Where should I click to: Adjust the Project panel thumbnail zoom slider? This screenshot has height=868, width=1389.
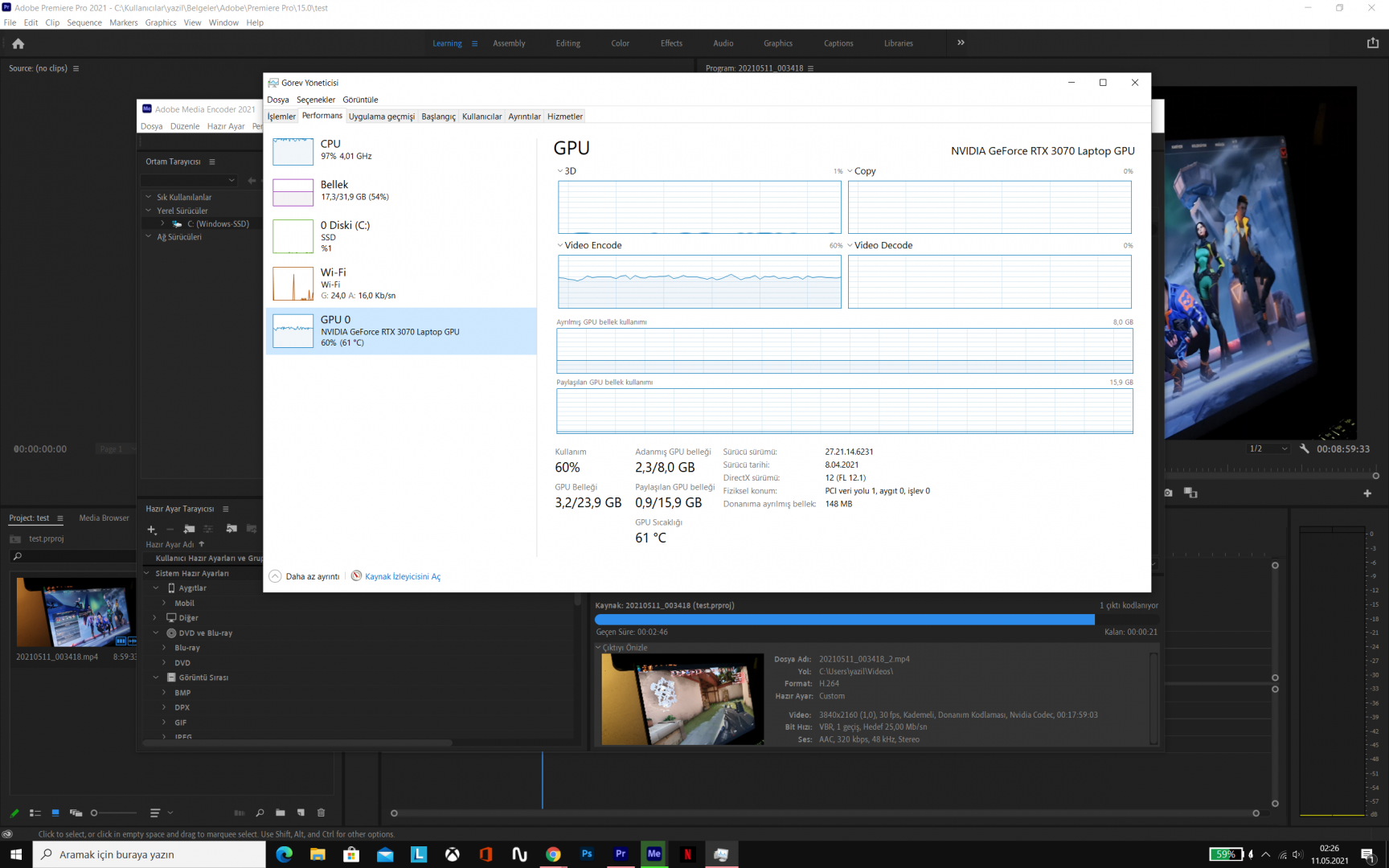pos(114,813)
